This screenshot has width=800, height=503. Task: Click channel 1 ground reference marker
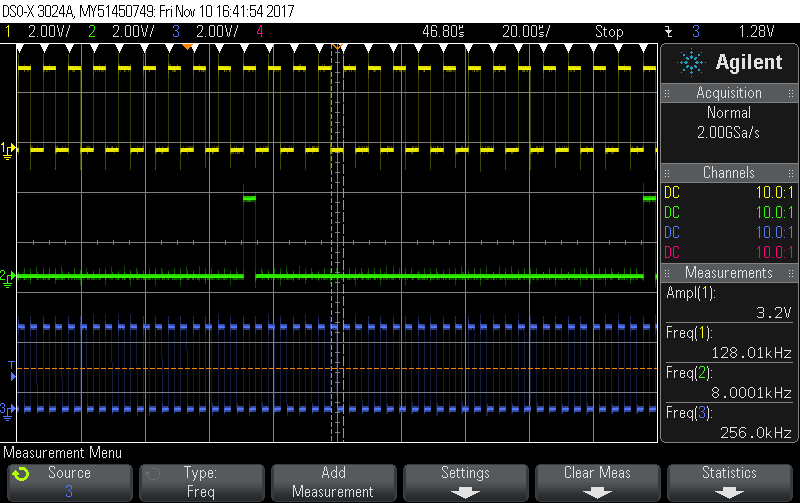coord(8,151)
